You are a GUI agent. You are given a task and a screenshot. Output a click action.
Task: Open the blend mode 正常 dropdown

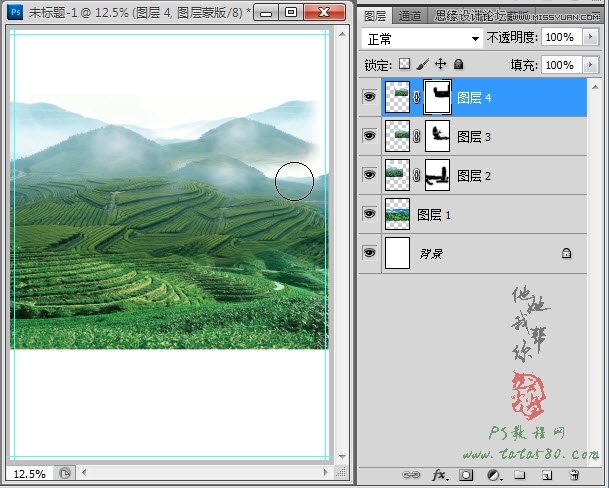tap(422, 38)
